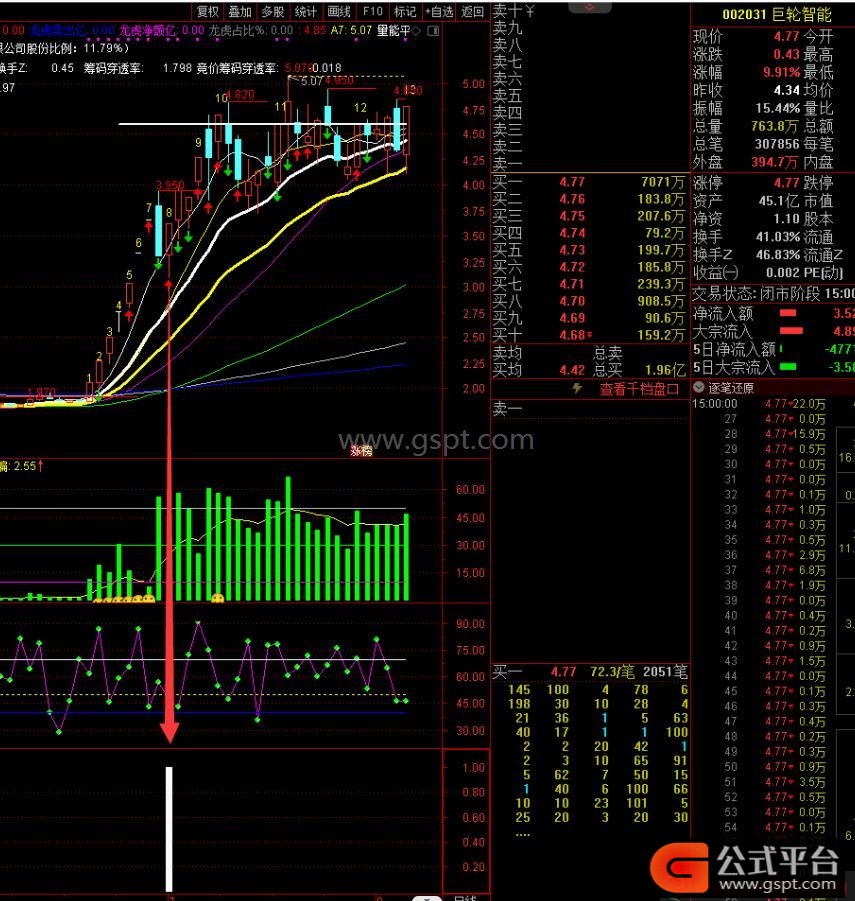Click the 涨幅 value 9.91%

781,72
